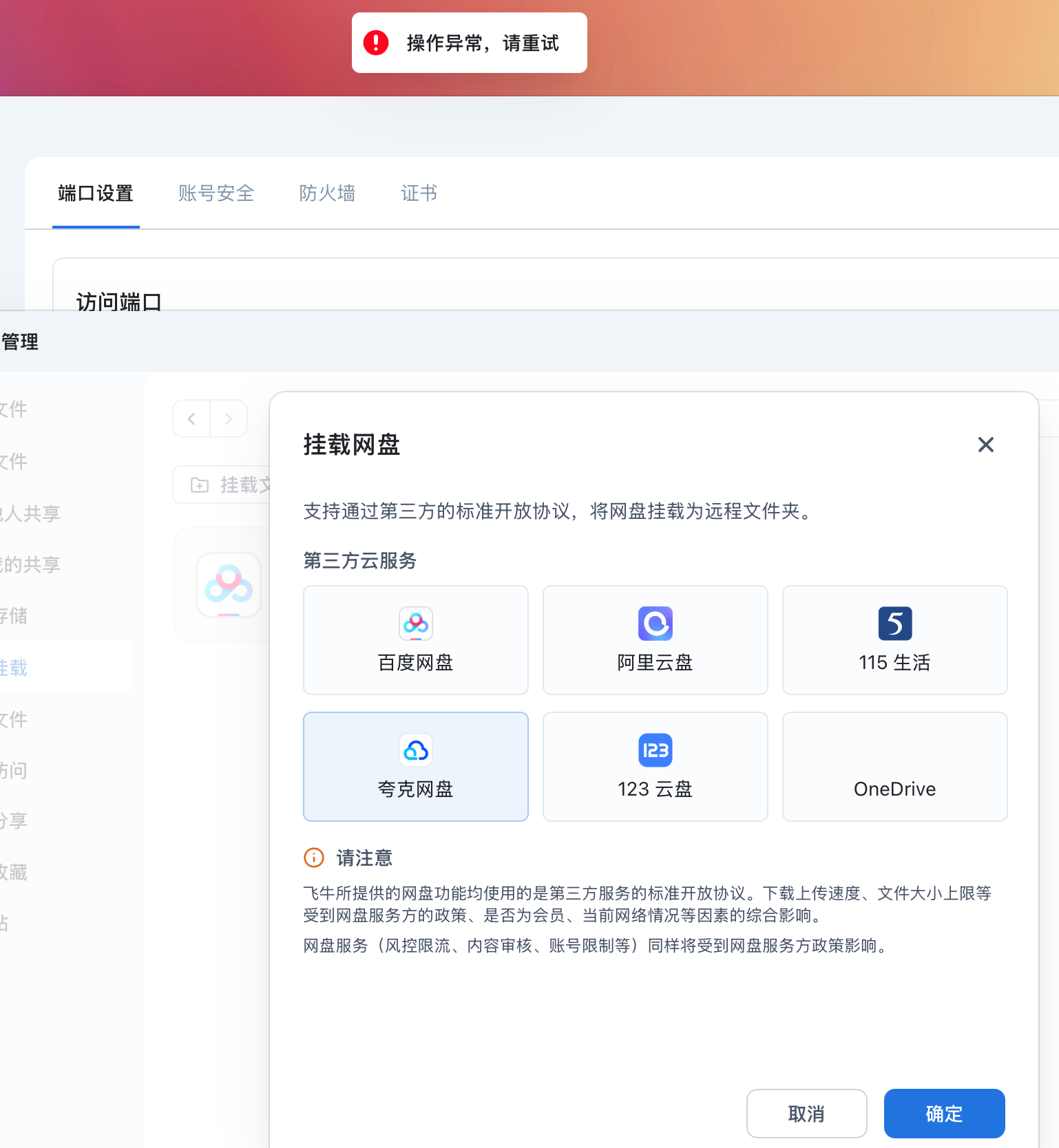
Task: Open the 访问 sidebar item
Action: tap(14, 770)
